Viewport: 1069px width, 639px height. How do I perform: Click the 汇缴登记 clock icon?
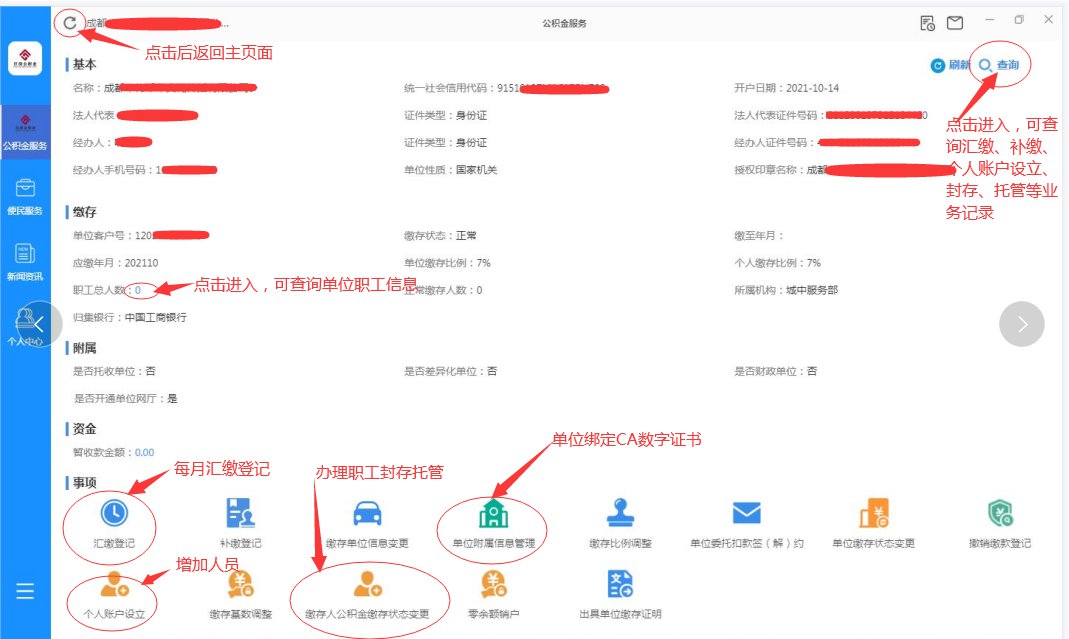113,513
